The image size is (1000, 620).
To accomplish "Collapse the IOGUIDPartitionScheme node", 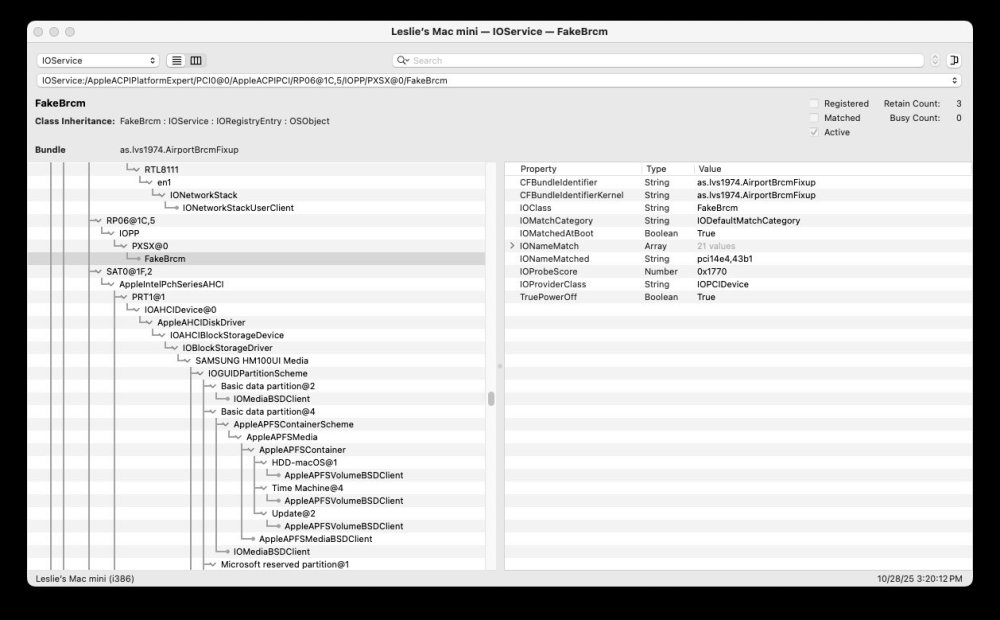I will (x=200, y=374).
